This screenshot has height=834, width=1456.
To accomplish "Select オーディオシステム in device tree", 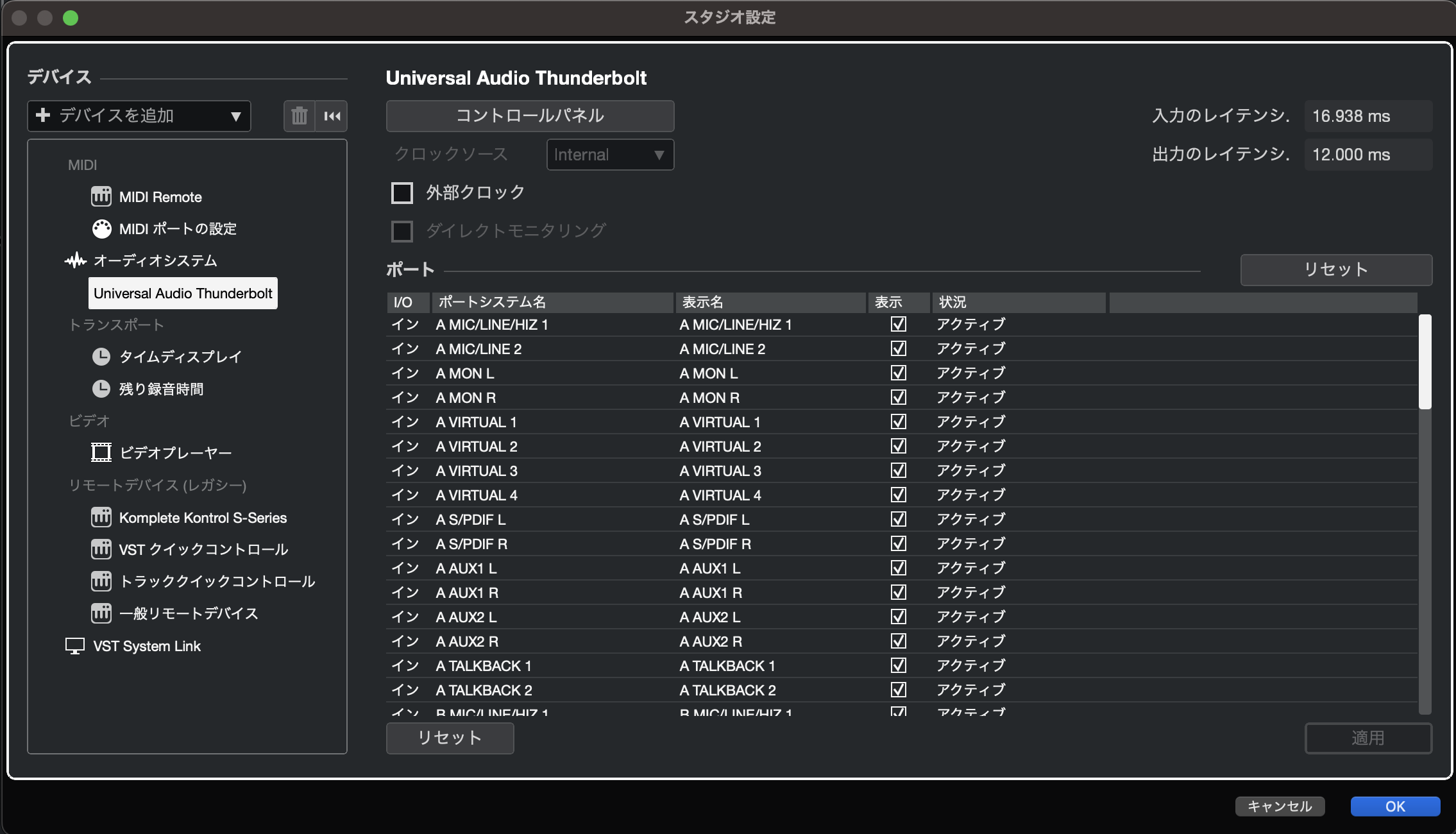I will tap(155, 260).
